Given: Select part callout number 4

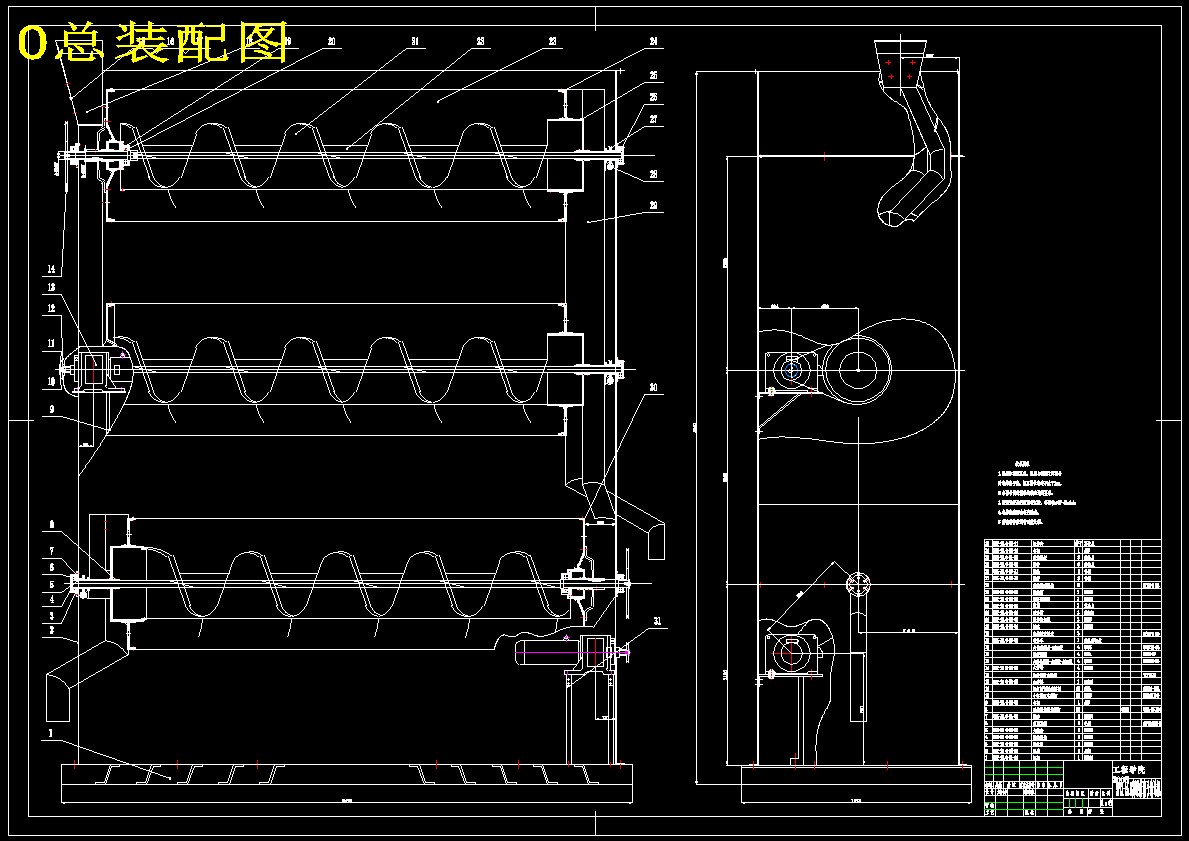Looking at the screenshot, I should coord(52,600).
